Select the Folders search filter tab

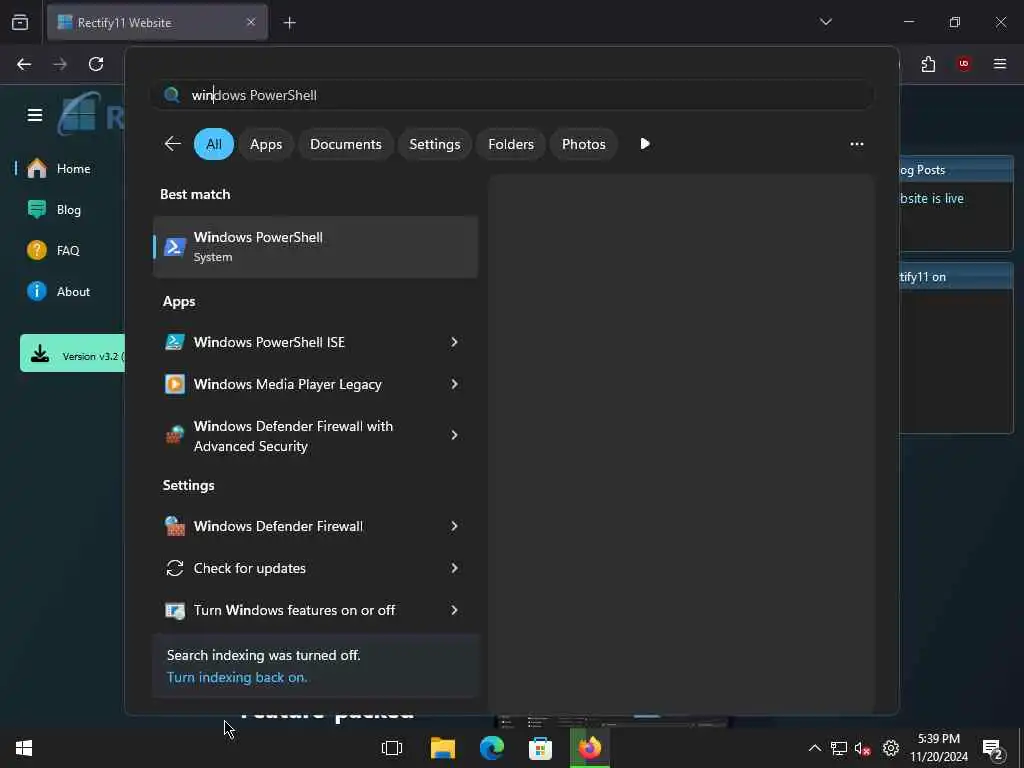pyautogui.click(x=511, y=144)
